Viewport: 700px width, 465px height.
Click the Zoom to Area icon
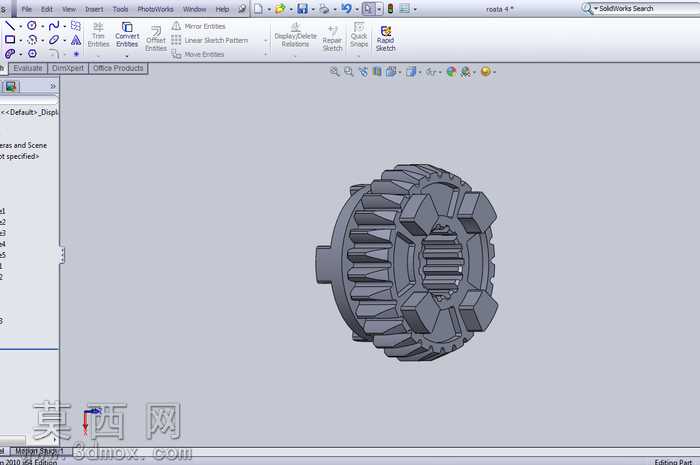point(349,71)
